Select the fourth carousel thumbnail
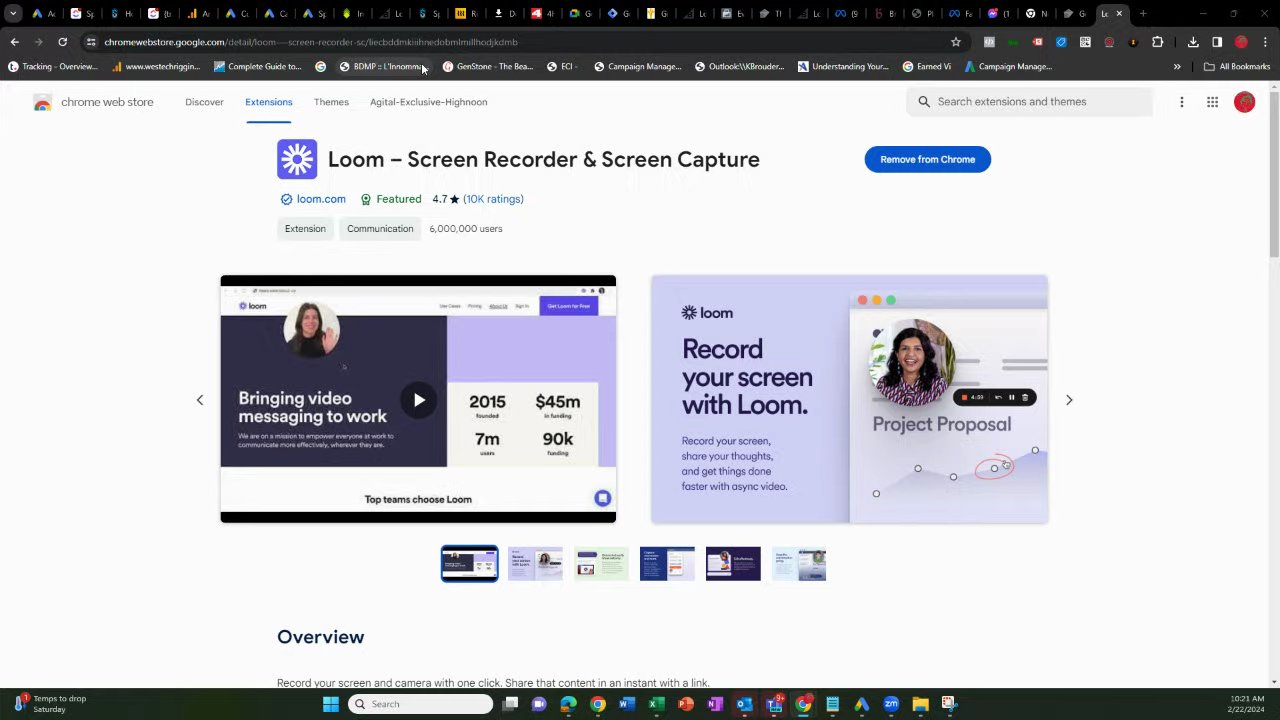The image size is (1280, 720). (x=667, y=564)
